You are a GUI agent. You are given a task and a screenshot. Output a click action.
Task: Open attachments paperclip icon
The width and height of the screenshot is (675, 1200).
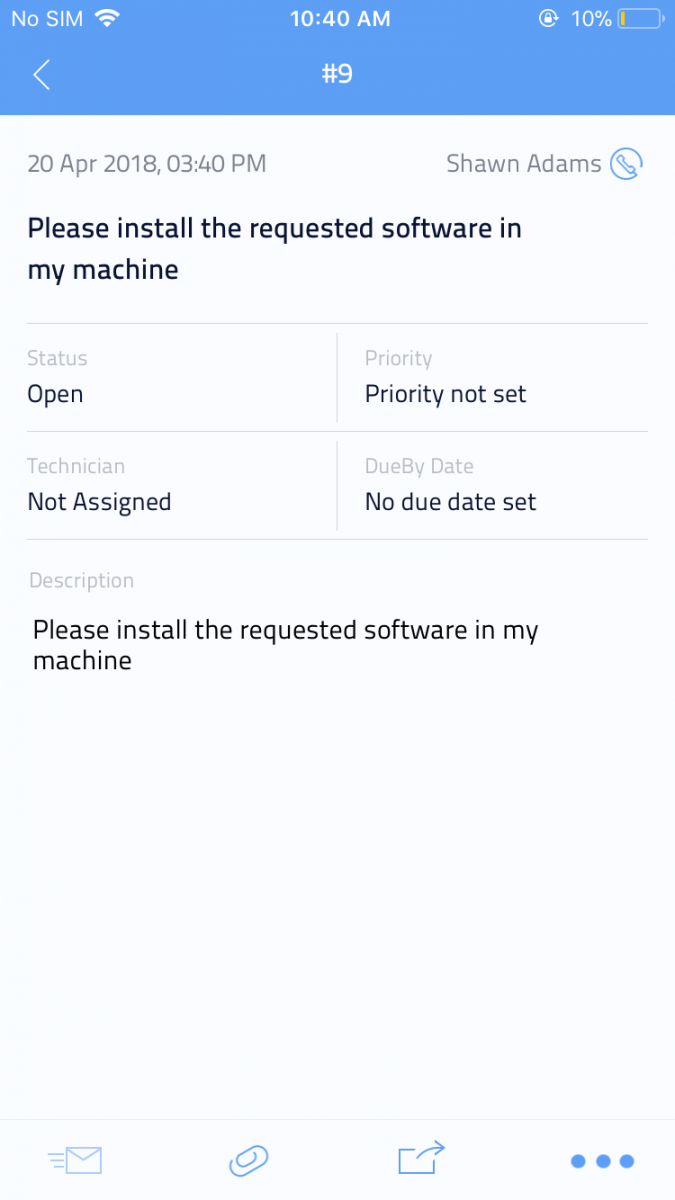[248, 1160]
